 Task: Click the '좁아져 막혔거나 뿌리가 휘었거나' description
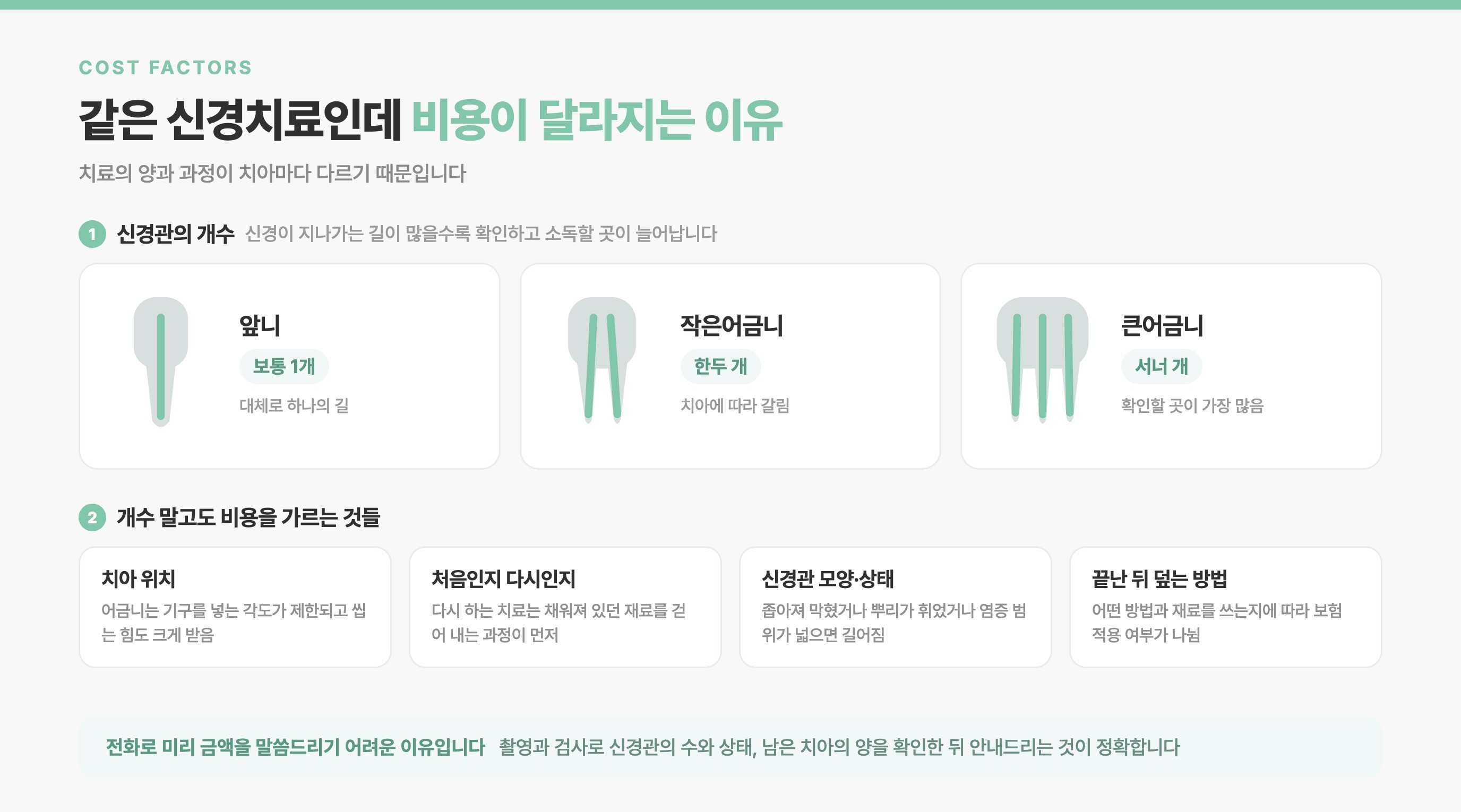pos(894,622)
